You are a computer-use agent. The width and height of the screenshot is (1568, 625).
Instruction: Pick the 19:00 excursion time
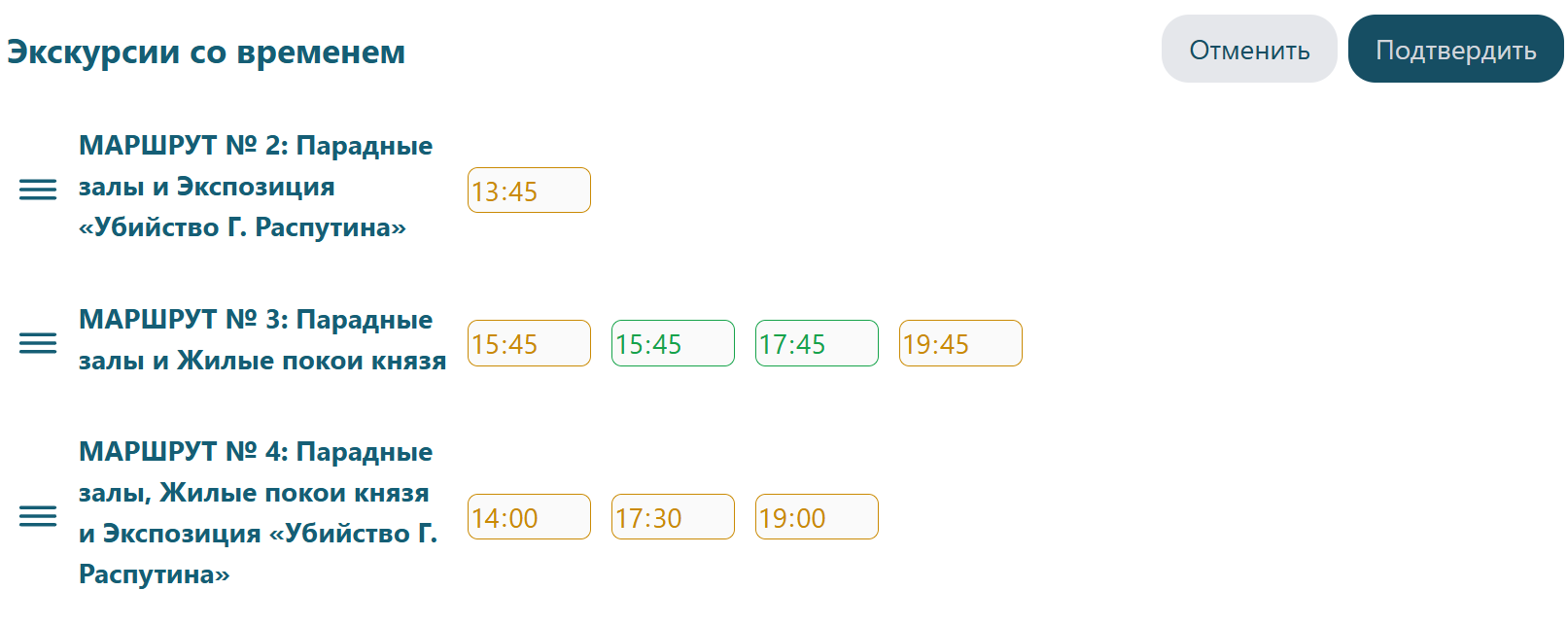pos(817,517)
